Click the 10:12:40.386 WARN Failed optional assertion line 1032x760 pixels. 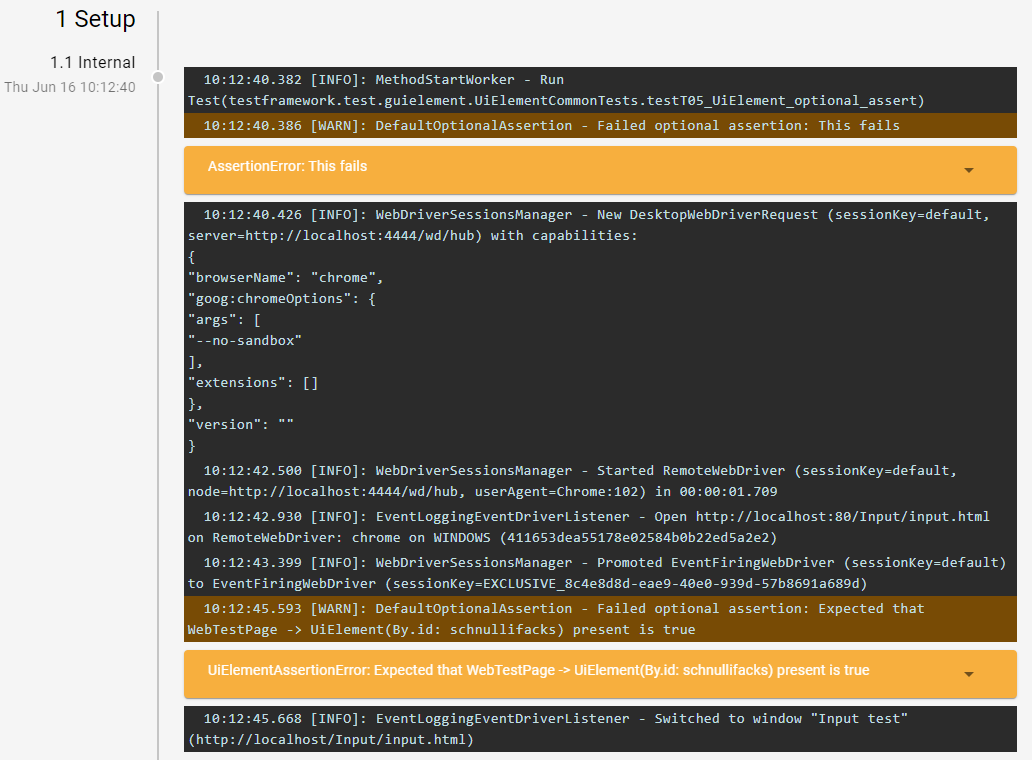click(x=600, y=126)
